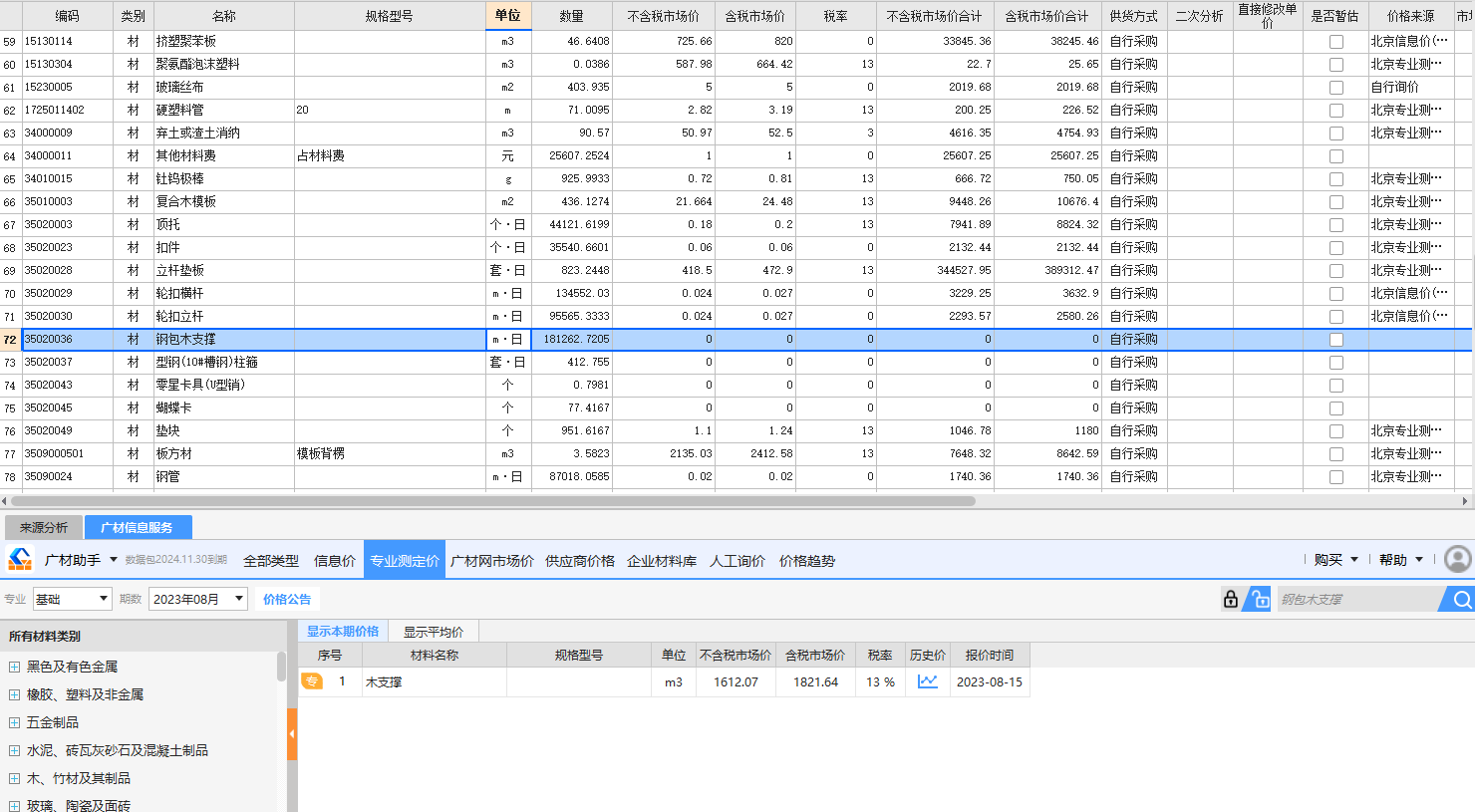Image resolution: width=1475 pixels, height=812 pixels.
Task: Select 全部类型 tab
Action: tap(271, 561)
